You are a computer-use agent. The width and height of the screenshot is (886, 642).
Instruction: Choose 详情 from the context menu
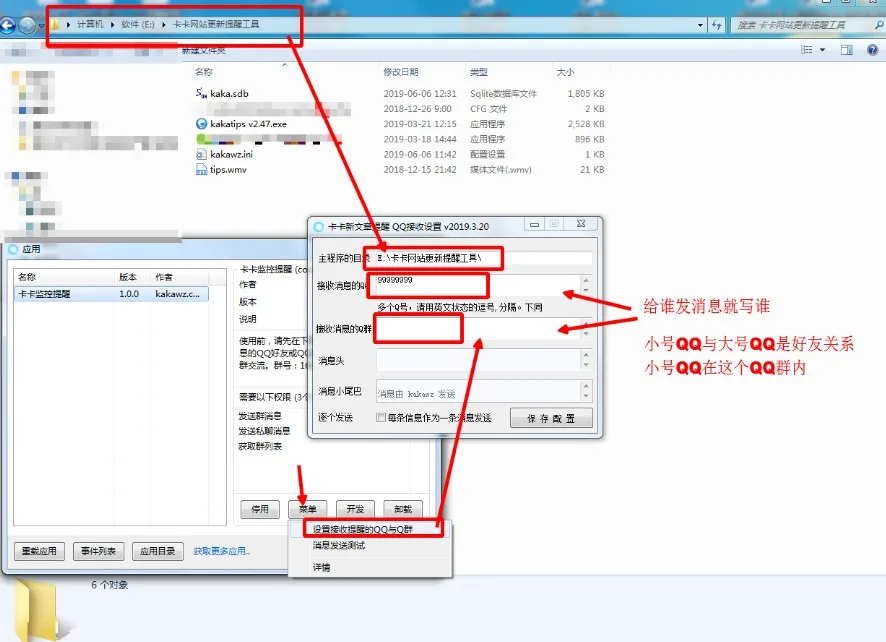coord(322,567)
